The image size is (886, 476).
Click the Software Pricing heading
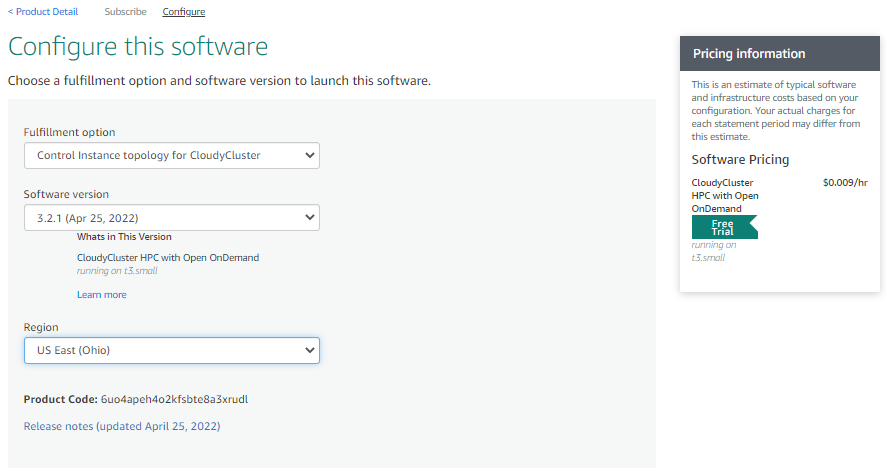(740, 159)
